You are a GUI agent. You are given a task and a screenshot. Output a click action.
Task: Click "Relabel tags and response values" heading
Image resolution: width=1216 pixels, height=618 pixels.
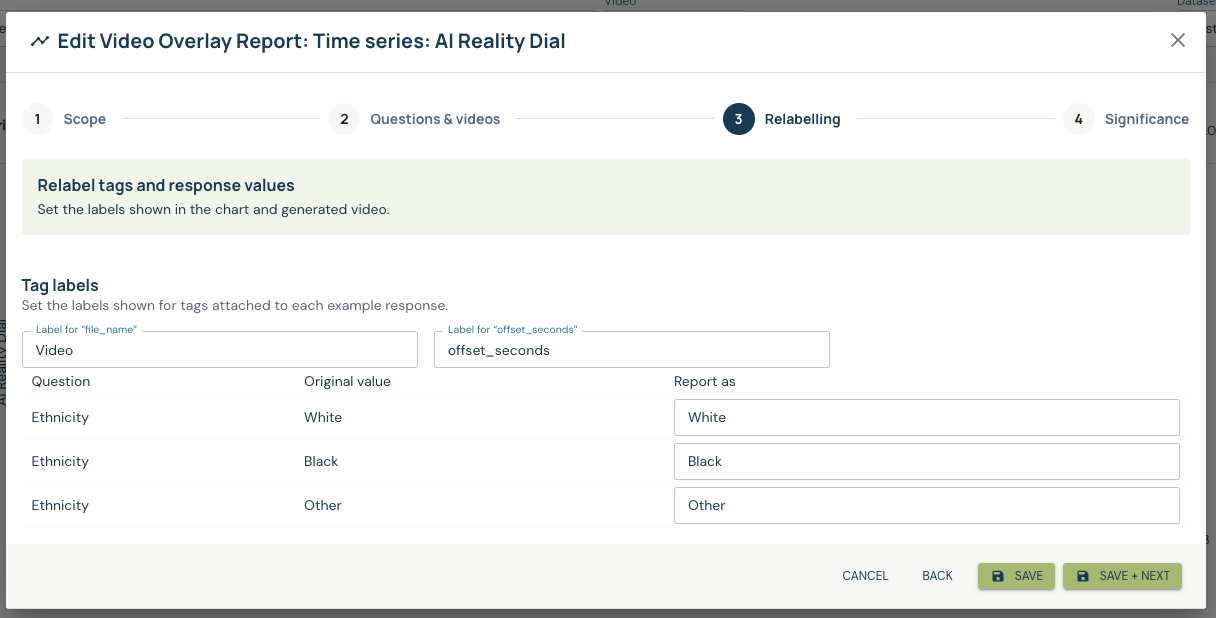point(166,186)
